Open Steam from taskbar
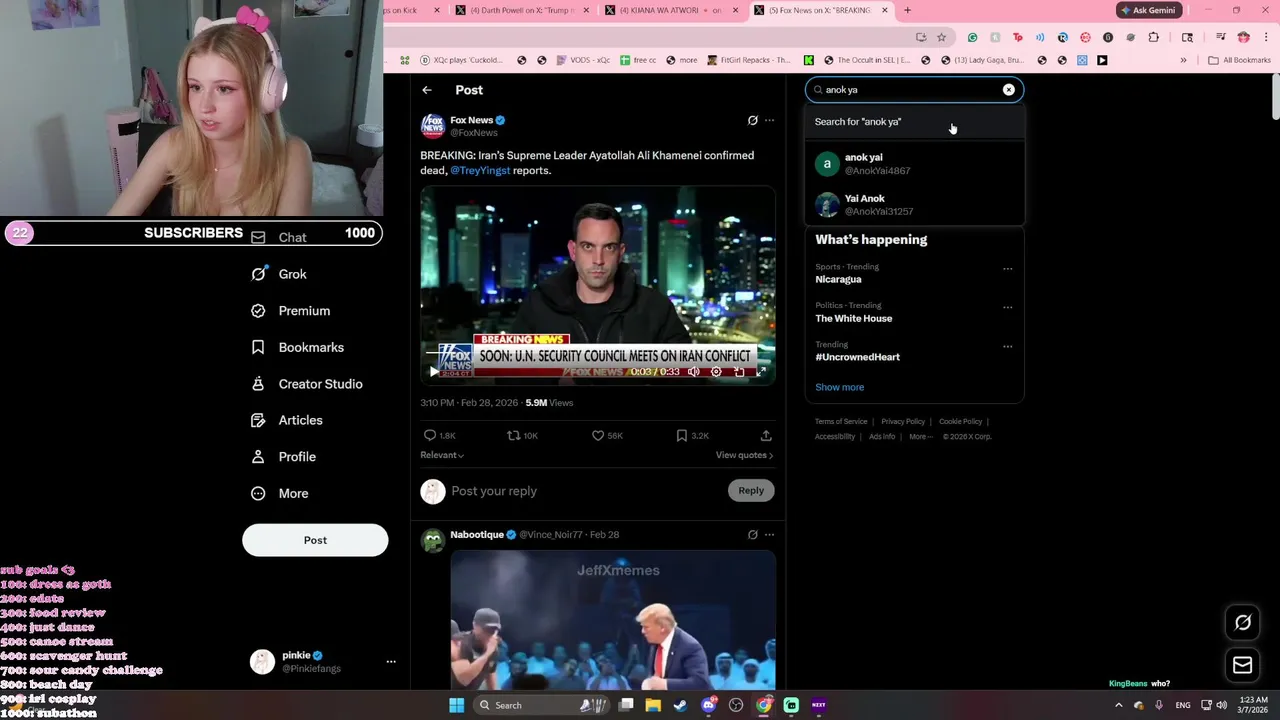This screenshot has height=720, width=1280. coord(680,705)
